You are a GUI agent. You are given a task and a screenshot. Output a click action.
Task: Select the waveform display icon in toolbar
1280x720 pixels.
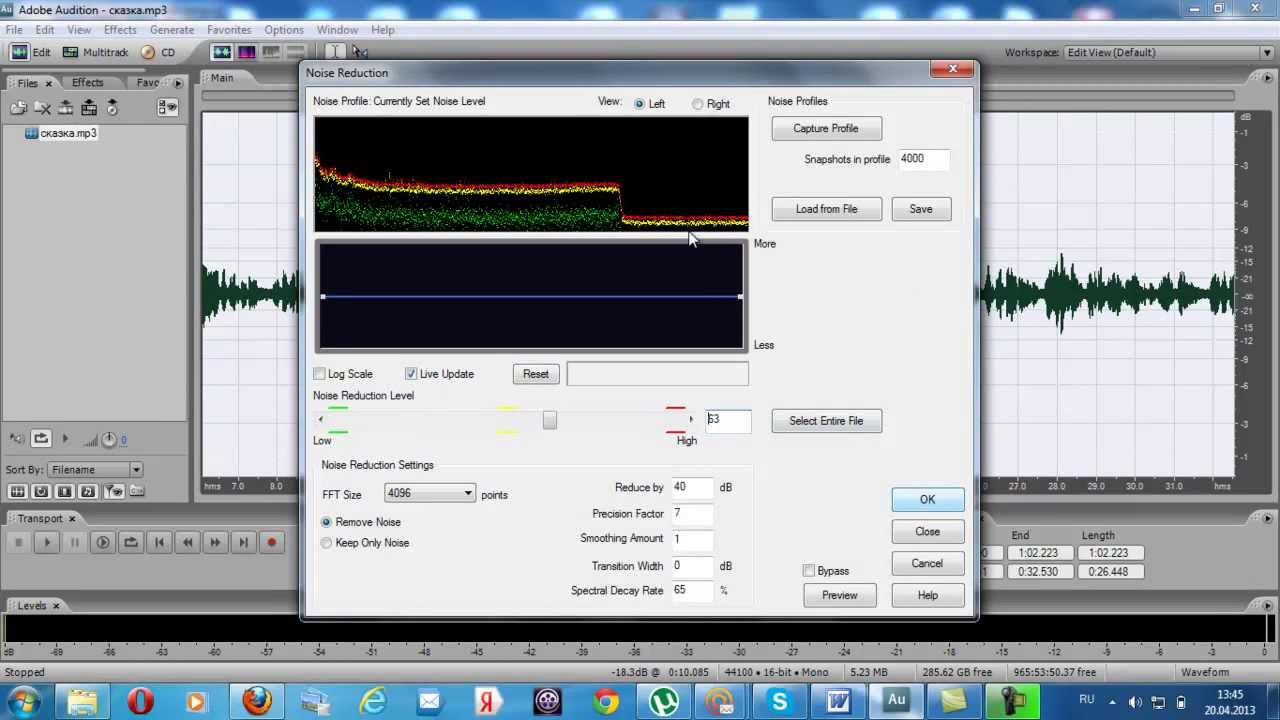[x=222, y=52]
